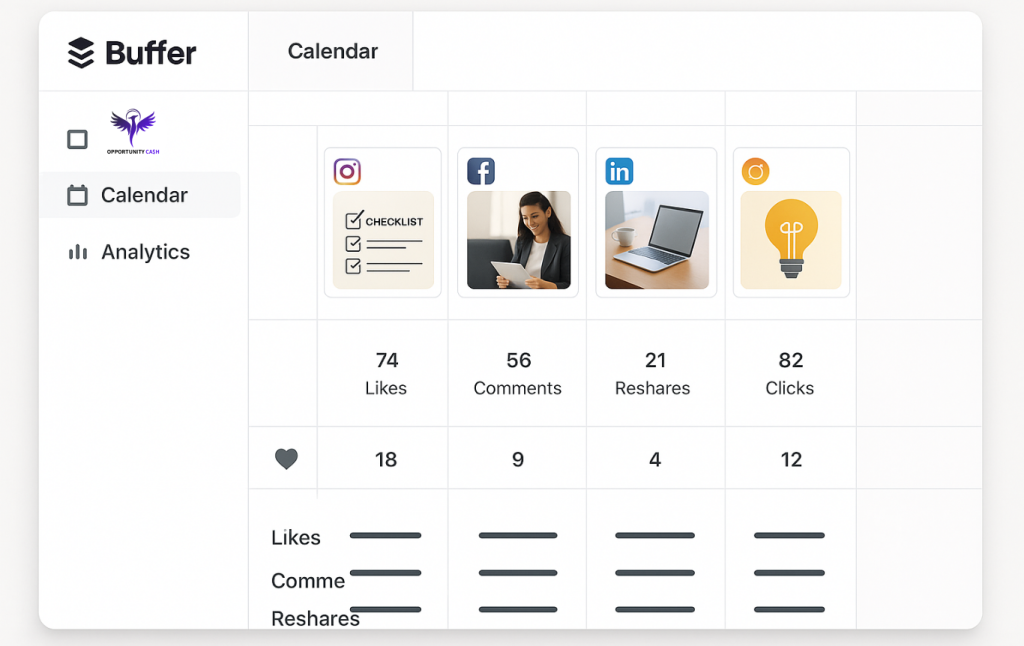
Task: Click the Instagram icon on checklist post
Action: pos(347,171)
